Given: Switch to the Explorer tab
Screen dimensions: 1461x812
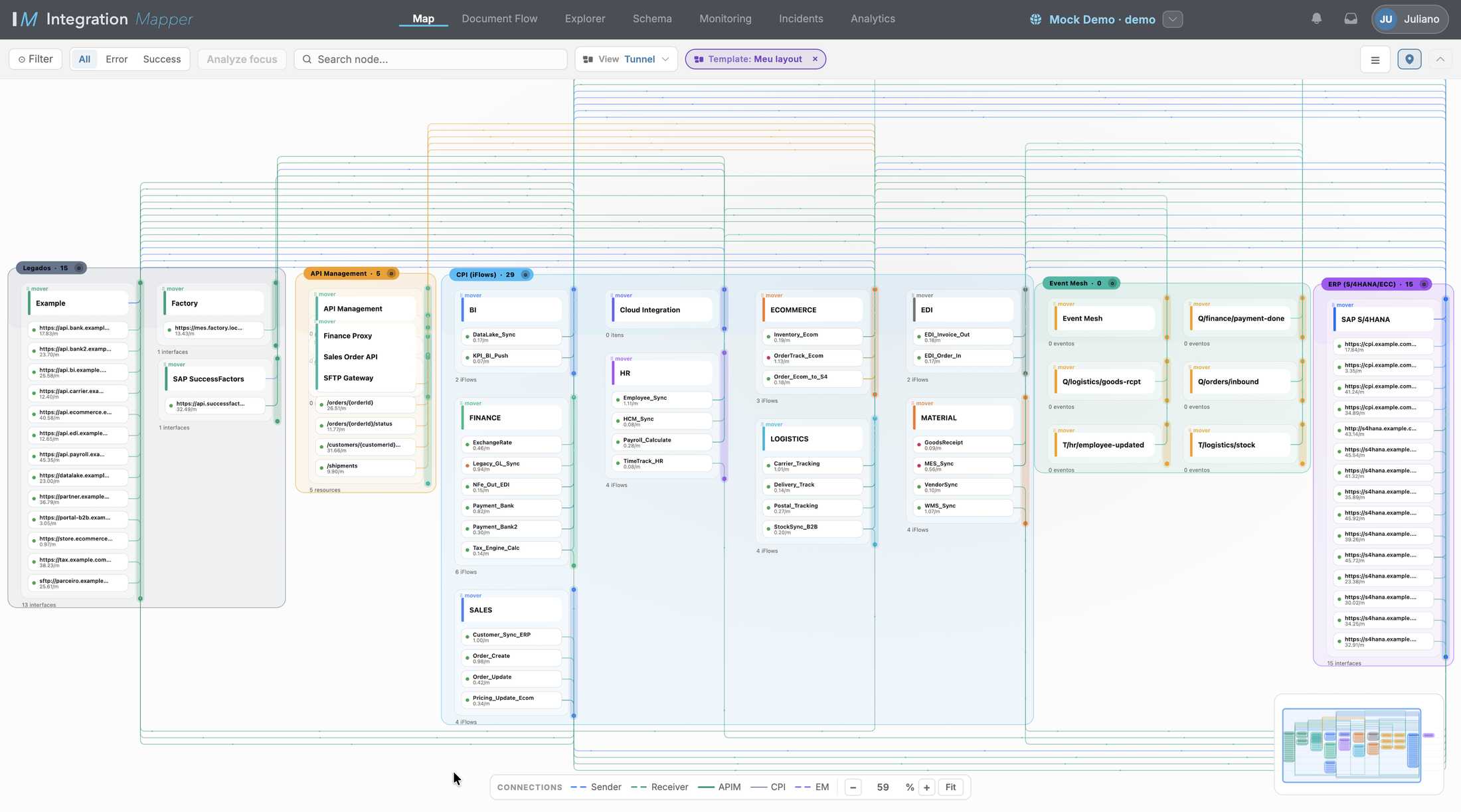Looking at the screenshot, I should pos(585,19).
